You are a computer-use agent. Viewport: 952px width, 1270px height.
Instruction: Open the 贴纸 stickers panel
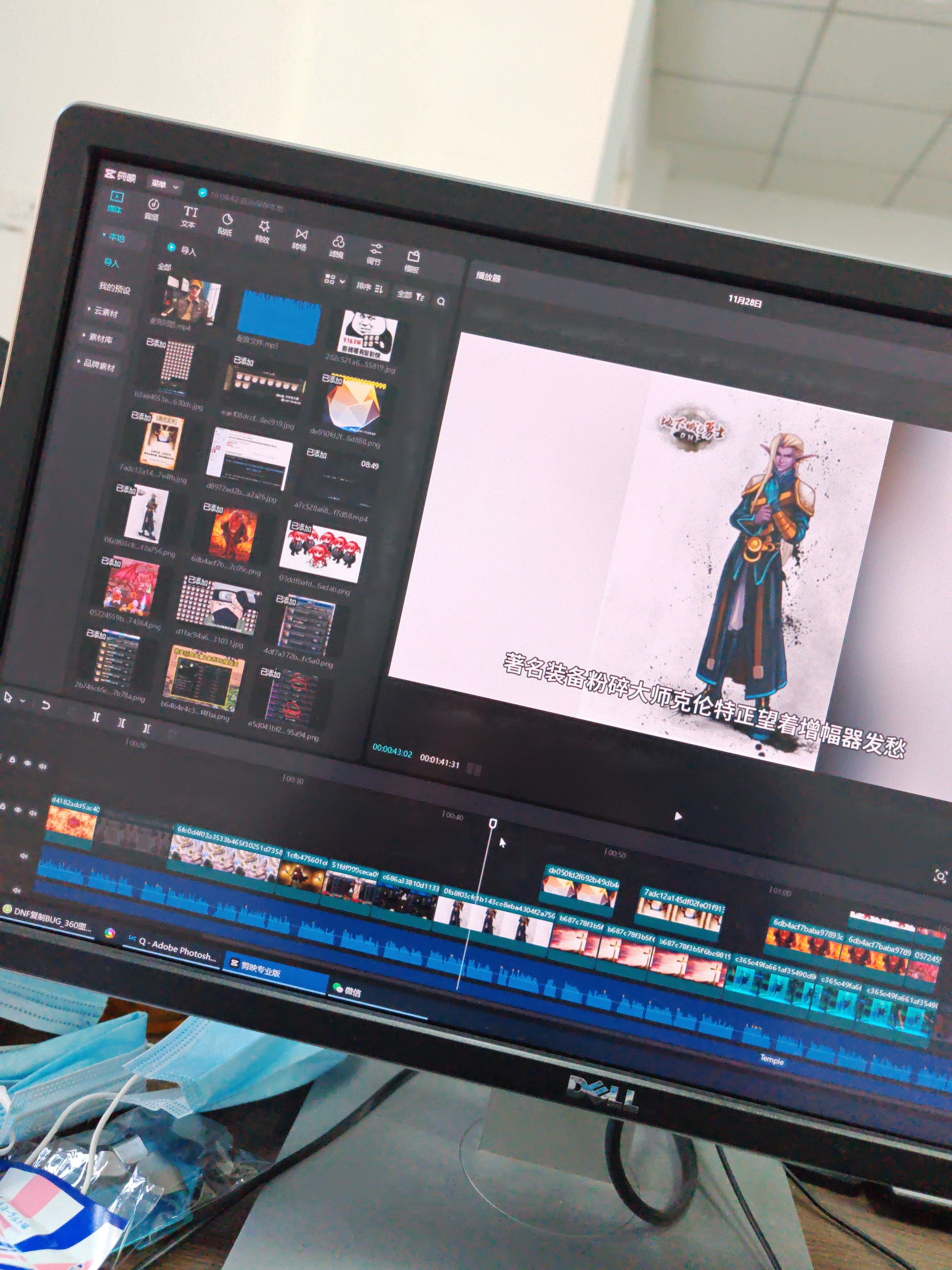coord(225,225)
